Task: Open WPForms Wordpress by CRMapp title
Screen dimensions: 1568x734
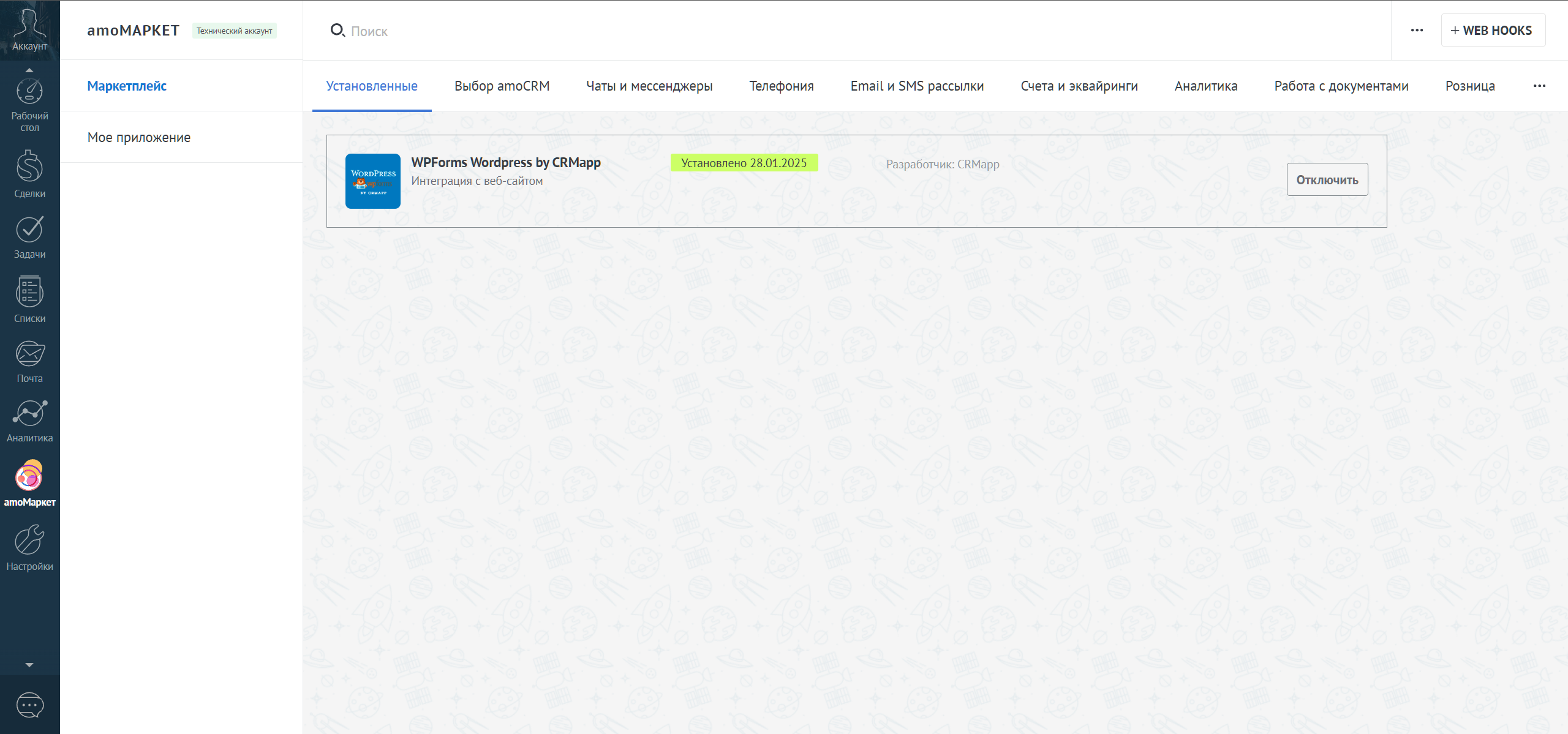Action: click(x=506, y=162)
